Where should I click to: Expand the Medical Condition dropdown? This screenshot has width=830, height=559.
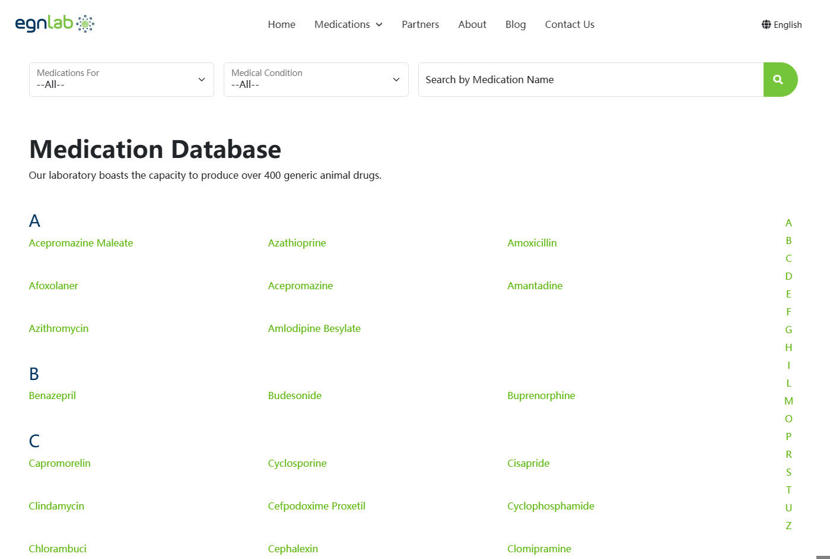pos(315,80)
